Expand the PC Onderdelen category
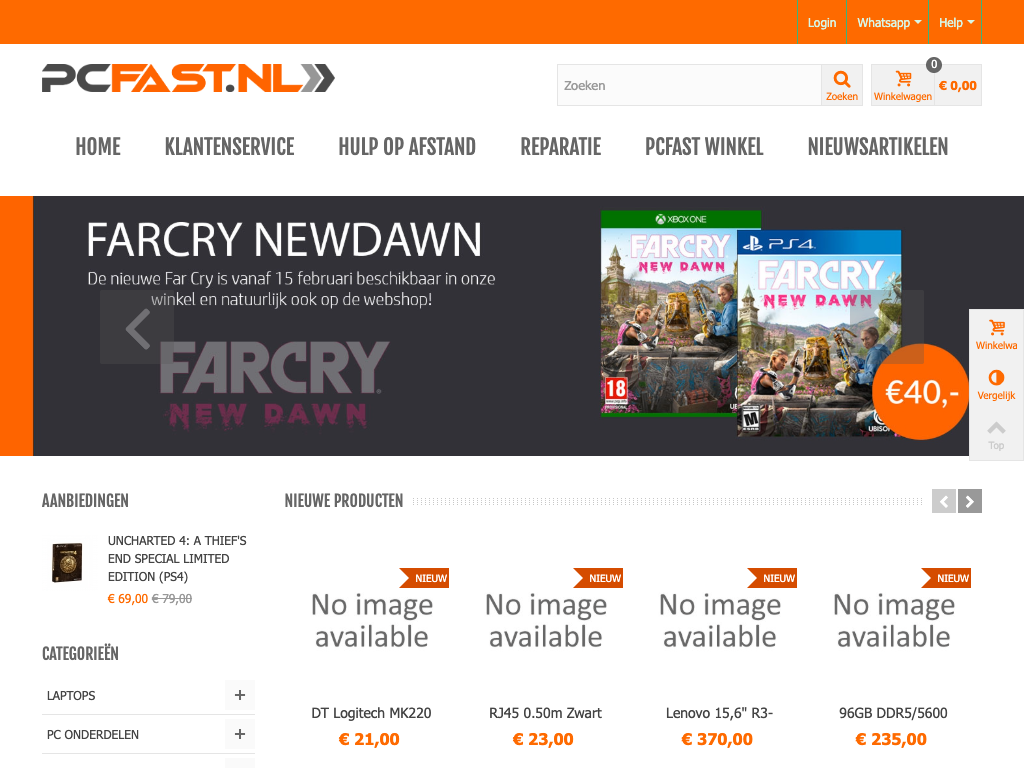 point(240,734)
